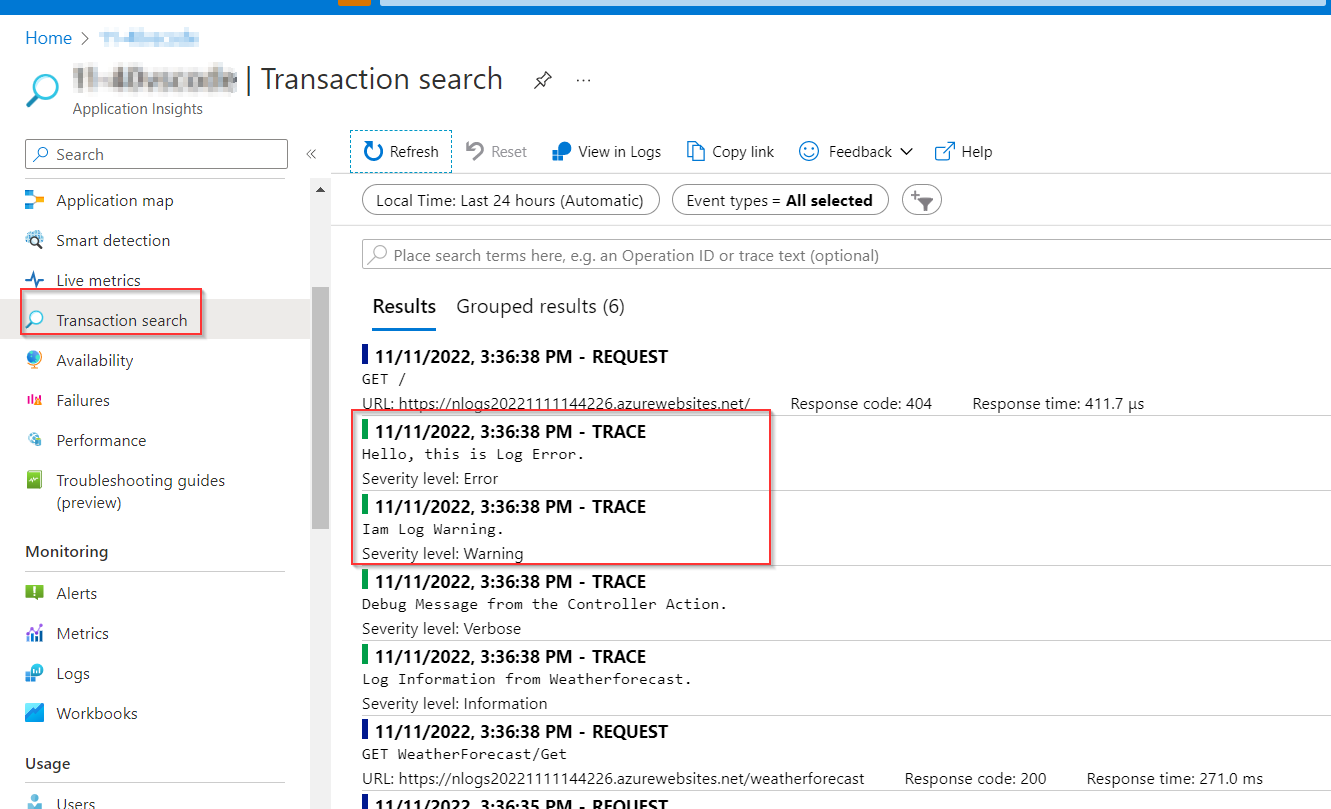The image size is (1331, 809).
Task: Click the Feedback smiley icon
Action: [809, 151]
